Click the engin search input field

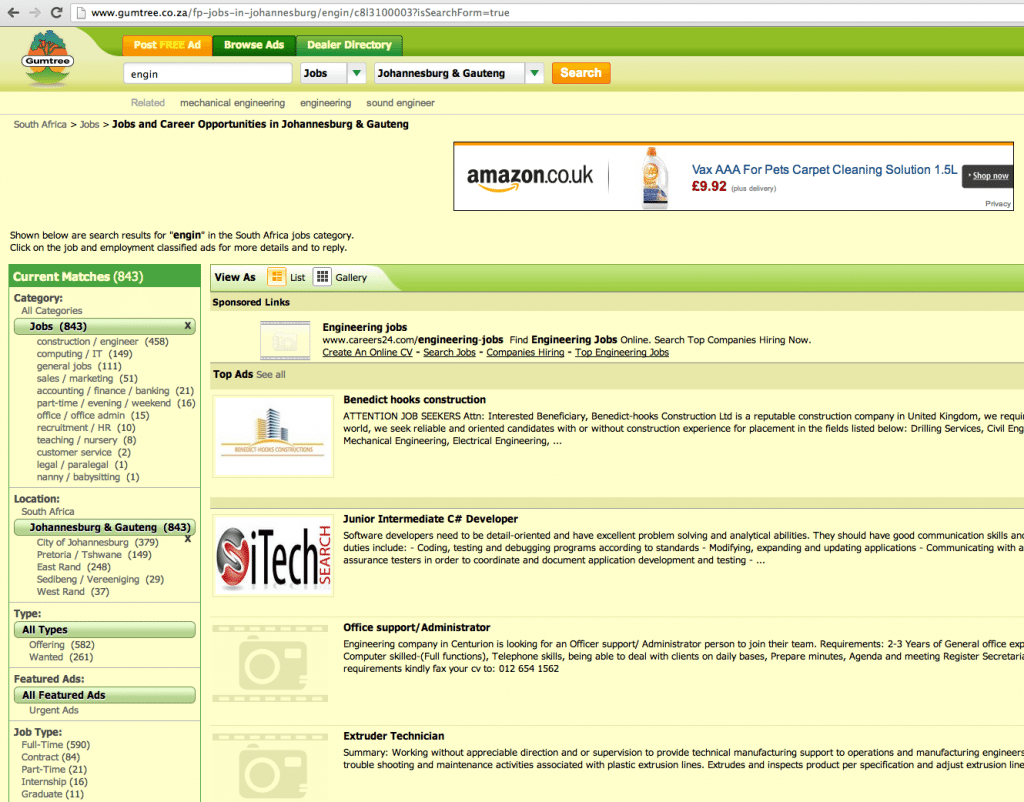[x=207, y=74]
